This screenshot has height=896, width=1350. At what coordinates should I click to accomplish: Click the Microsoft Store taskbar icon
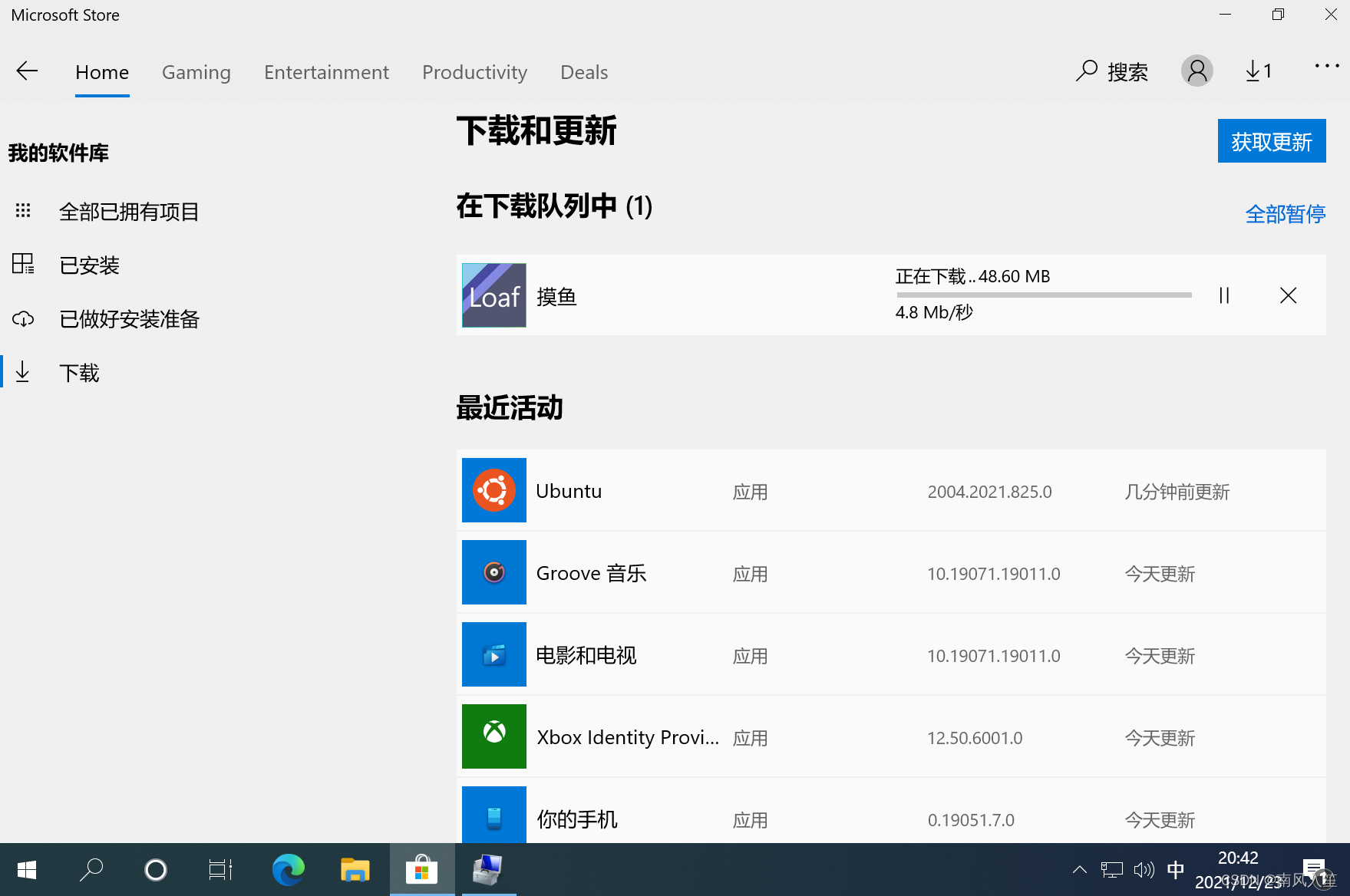coord(422,870)
